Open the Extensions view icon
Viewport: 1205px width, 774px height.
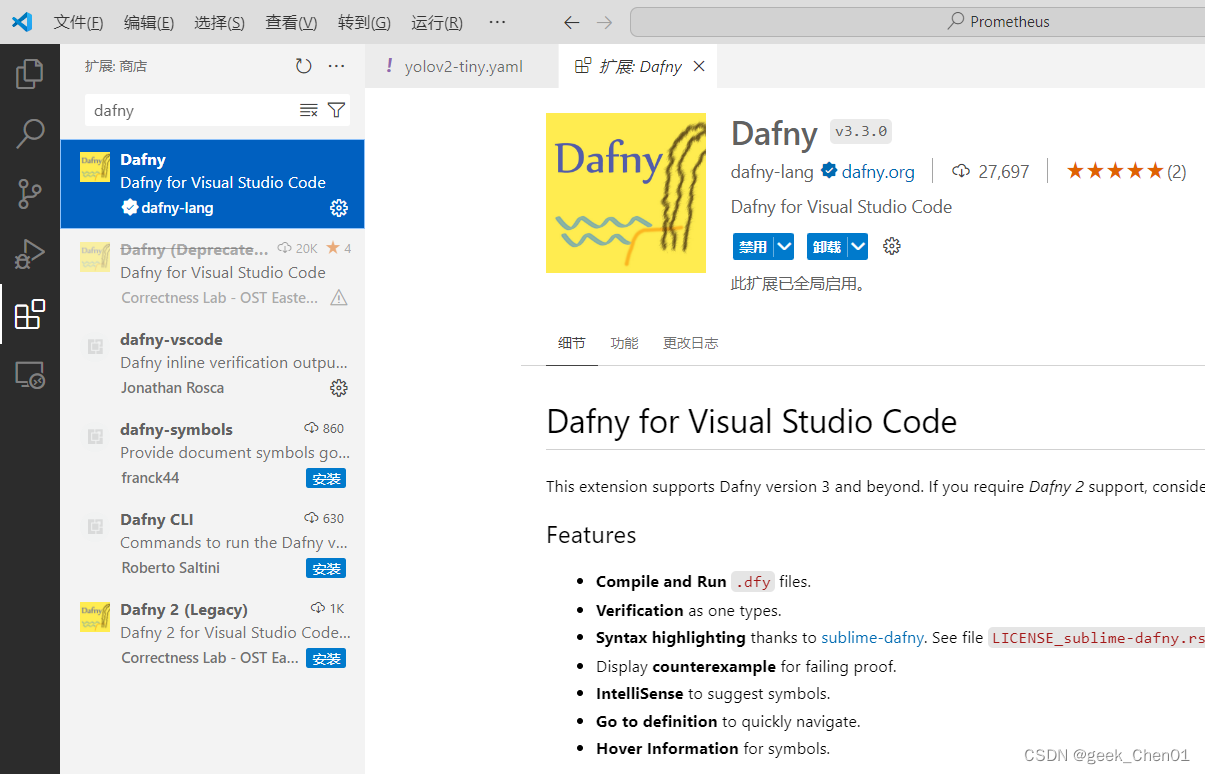(x=30, y=314)
